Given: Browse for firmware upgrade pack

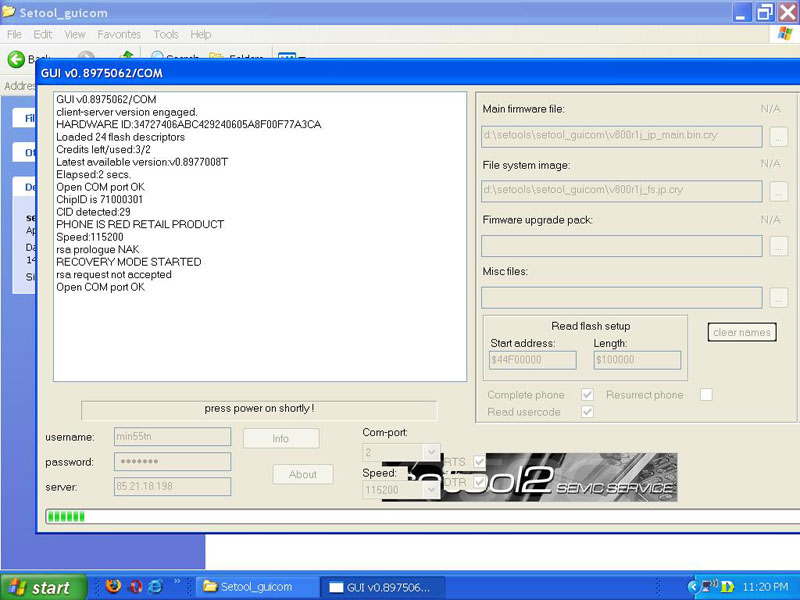Looking at the screenshot, I should (x=779, y=246).
